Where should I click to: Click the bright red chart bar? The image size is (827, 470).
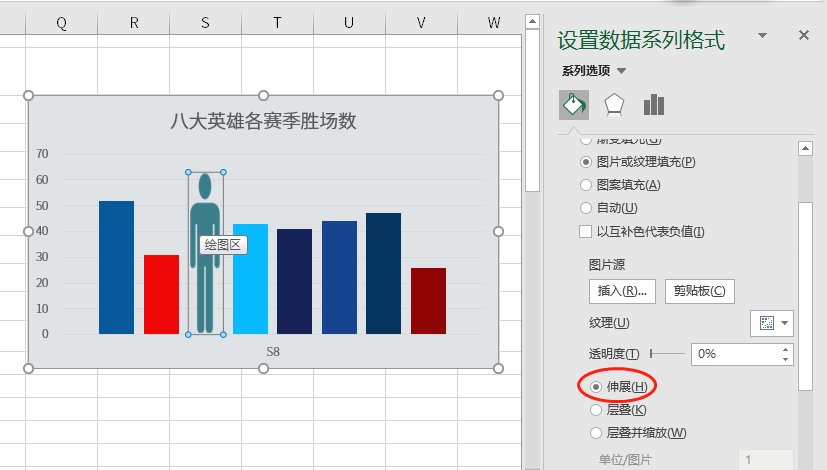(161, 294)
